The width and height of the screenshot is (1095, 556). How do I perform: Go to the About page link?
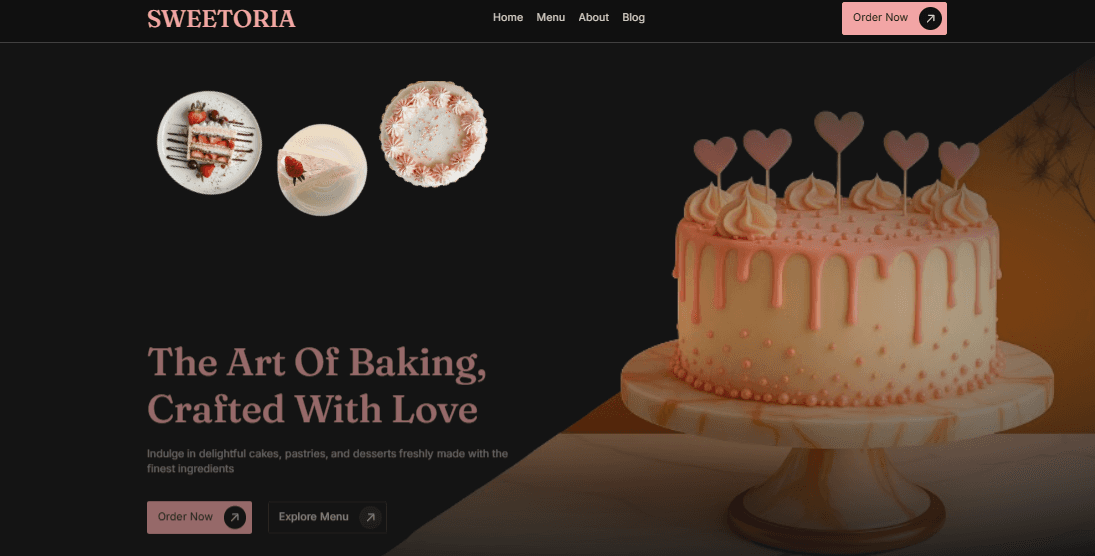pyautogui.click(x=594, y=17)
